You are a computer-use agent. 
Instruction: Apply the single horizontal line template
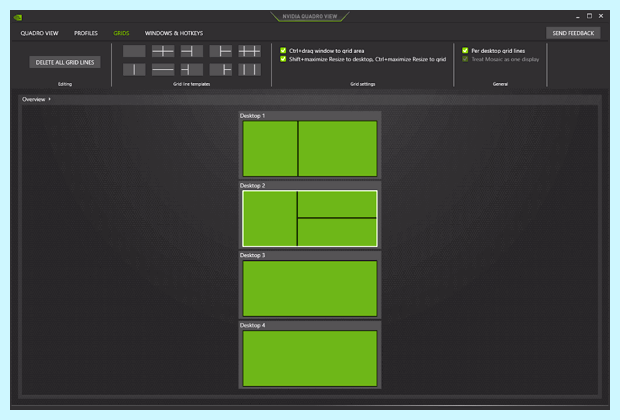[x=163, y=70]
